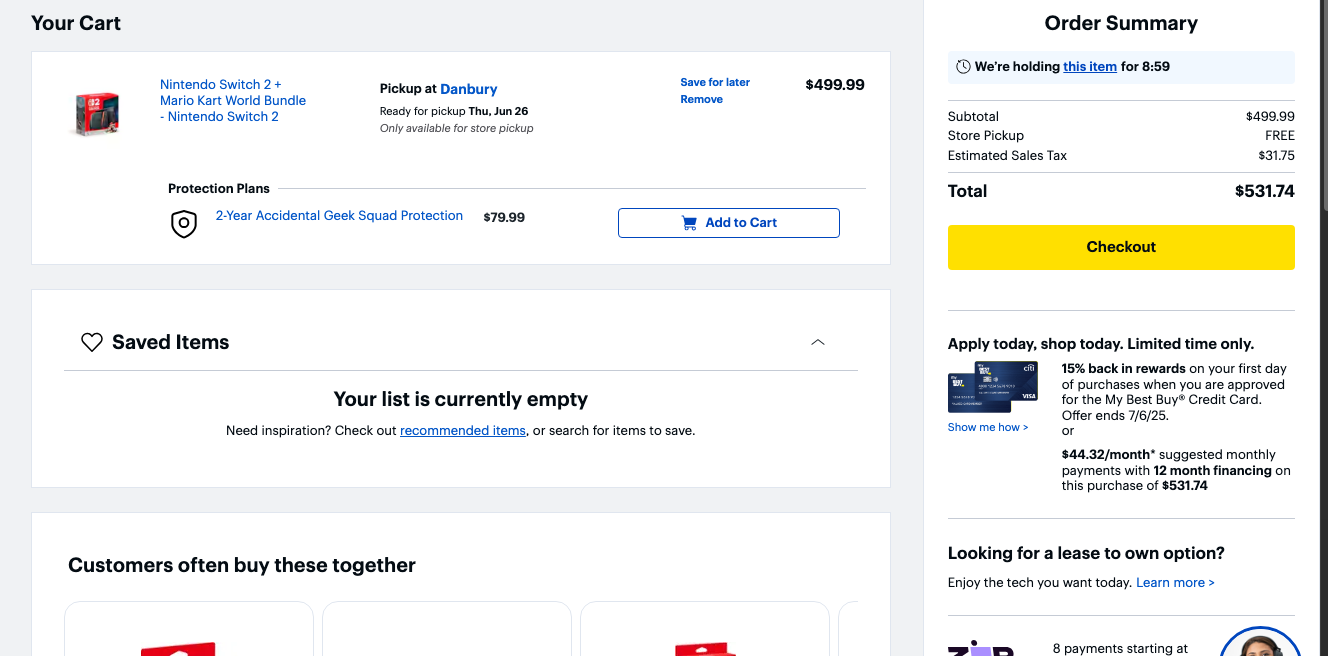
Task: Click the Zip payments logo
Action: coord(981,648)
